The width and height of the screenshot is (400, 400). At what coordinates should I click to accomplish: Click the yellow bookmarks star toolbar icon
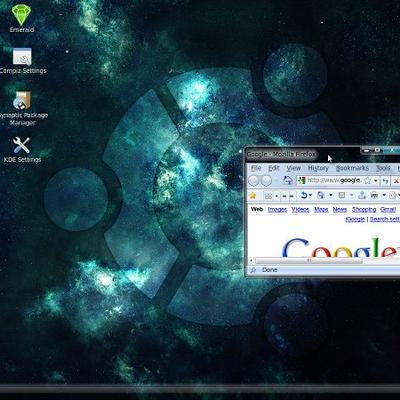click(x=253, y=196)
